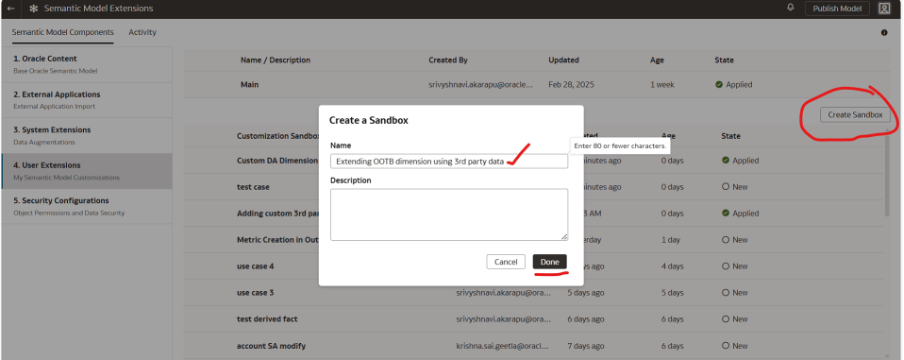Click the Main sandbox row name
904x360 pixels.
click(x=250, y=84)
